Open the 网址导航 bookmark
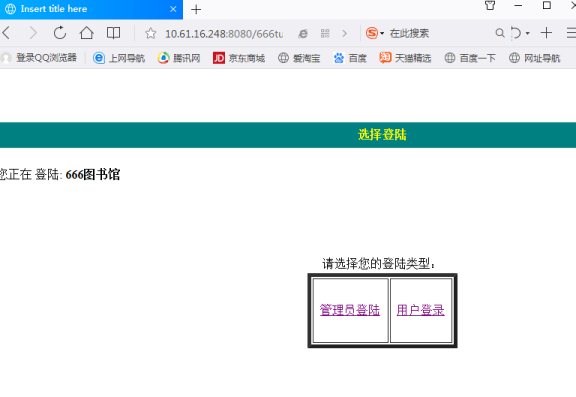This screenshot has width=576, height=397. pos(534,58)
